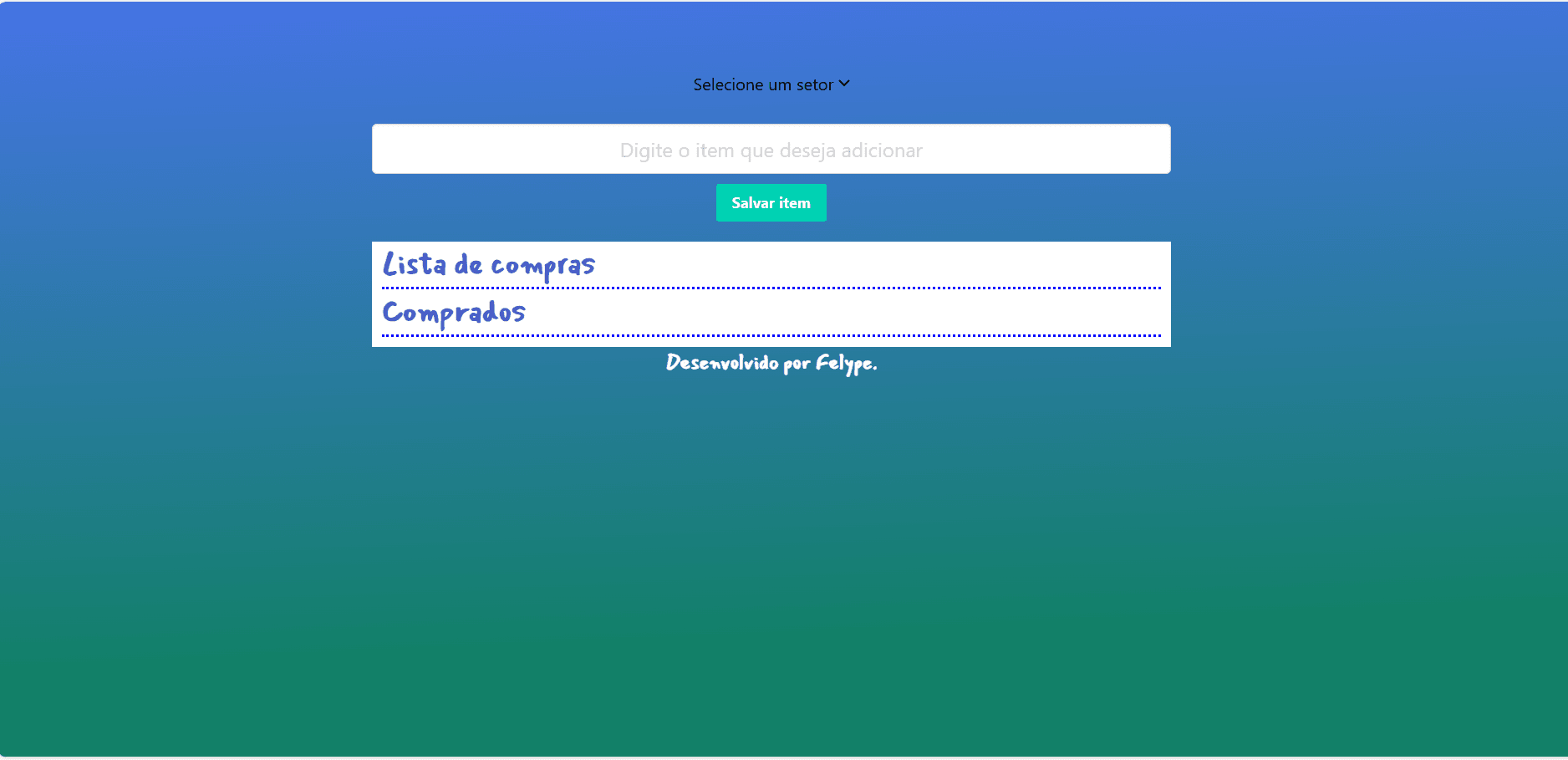
Task: Click the 'Desenvolvido por Felype.' footer text
Action: click(771, 363)
